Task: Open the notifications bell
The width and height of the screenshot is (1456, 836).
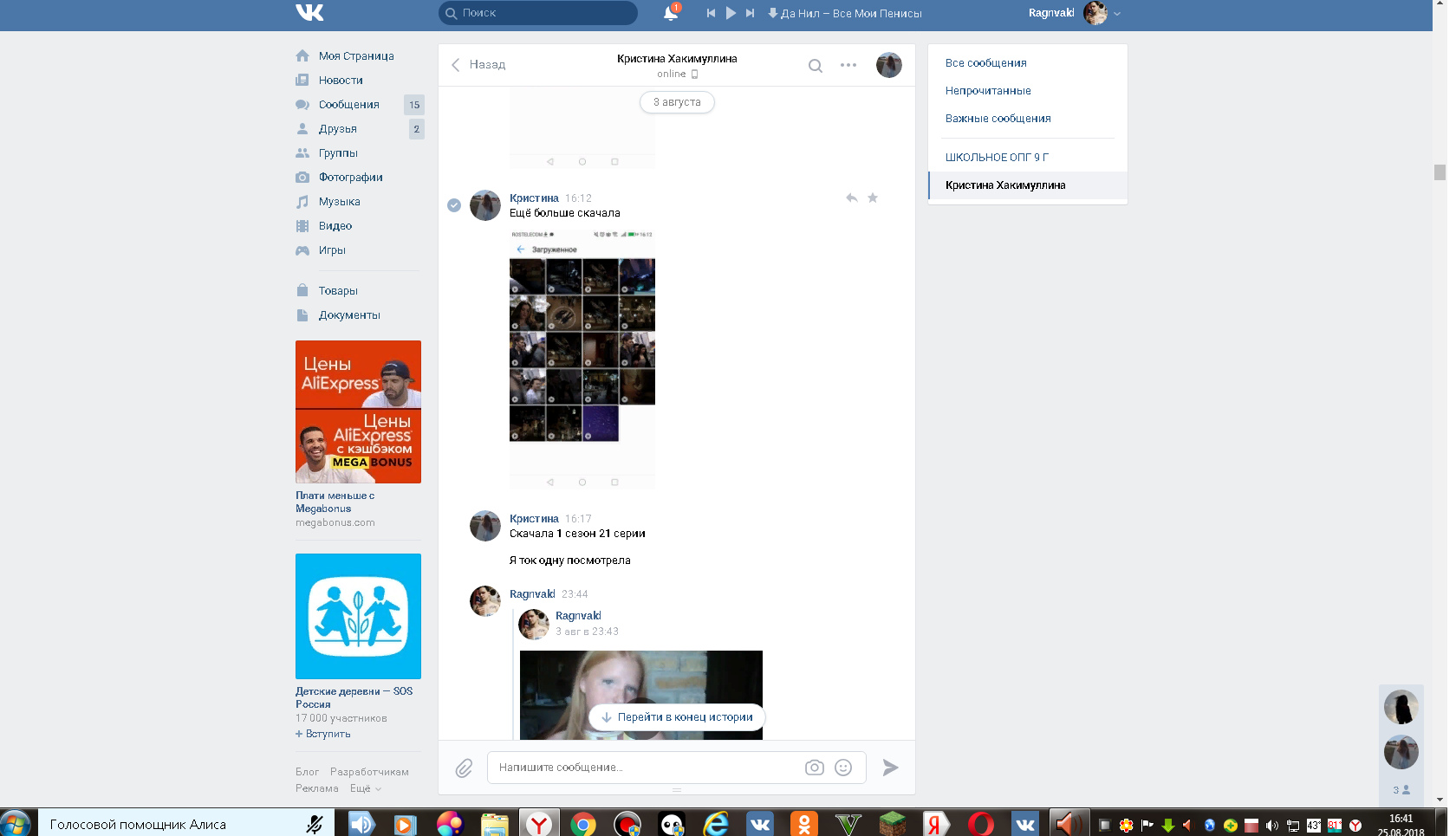Action: click(671, 13)
